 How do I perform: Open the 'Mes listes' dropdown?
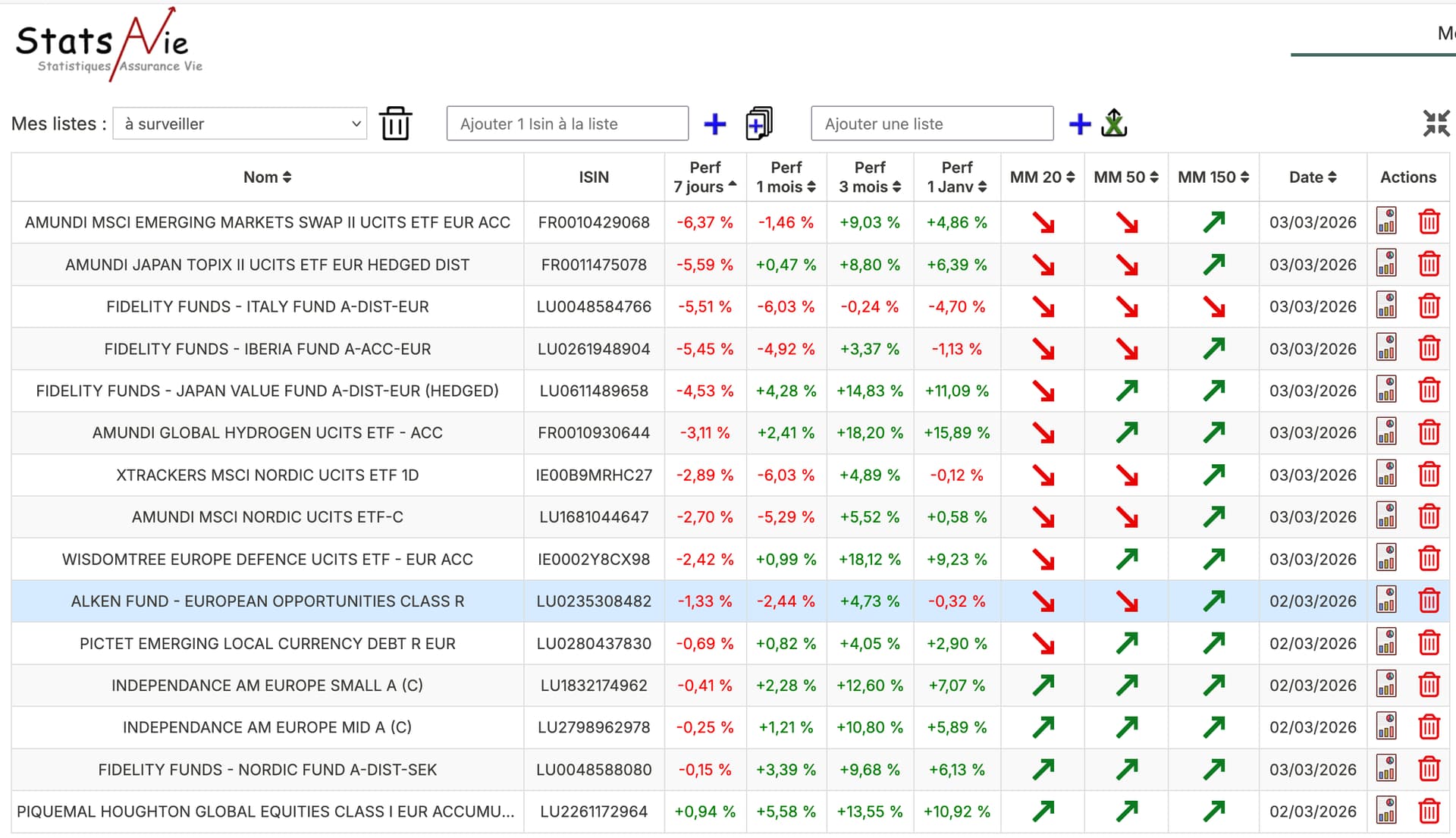click(x=240, y=124)
